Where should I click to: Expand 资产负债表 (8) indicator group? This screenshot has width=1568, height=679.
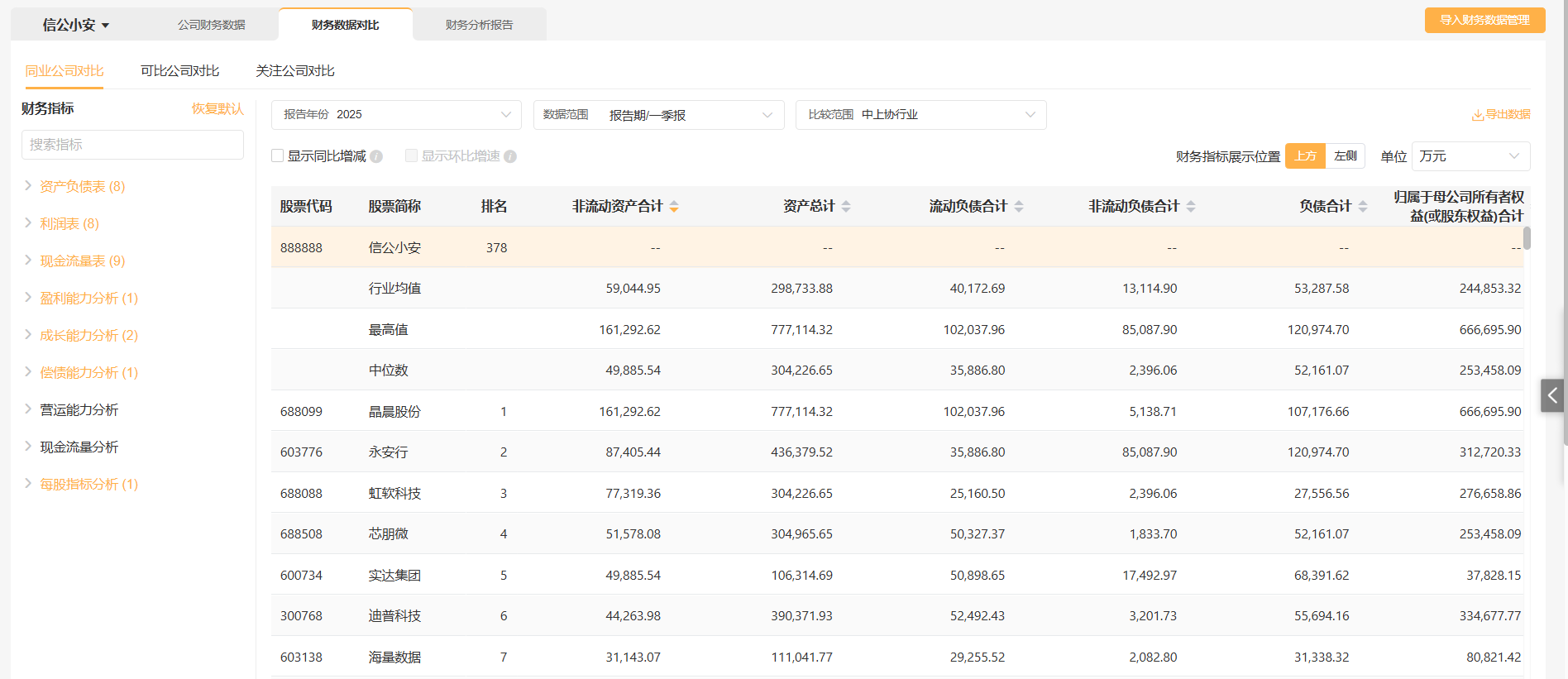pyautogui.click(x=82, y=187)
